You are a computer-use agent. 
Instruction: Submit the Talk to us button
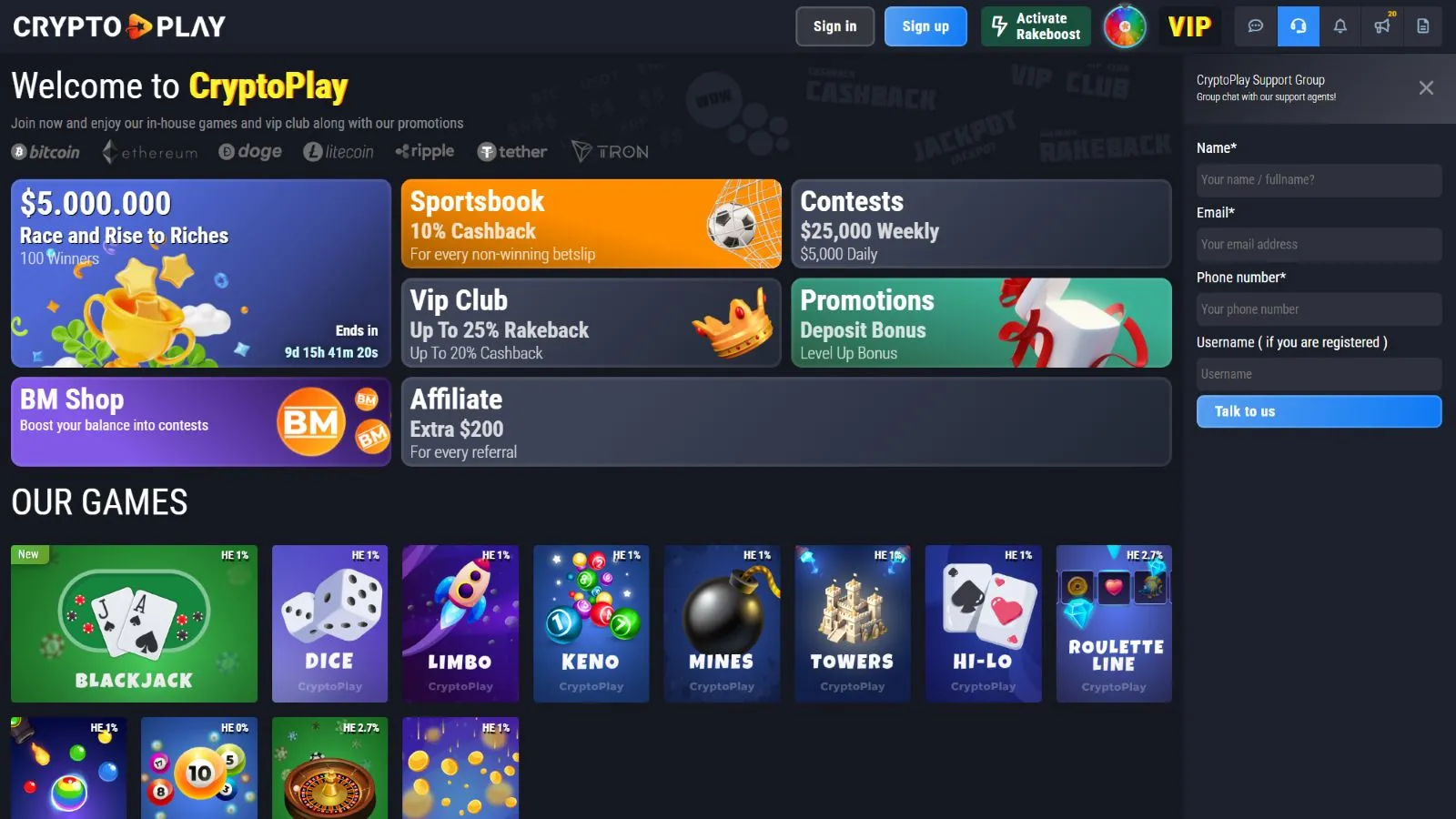point(1319,411)
